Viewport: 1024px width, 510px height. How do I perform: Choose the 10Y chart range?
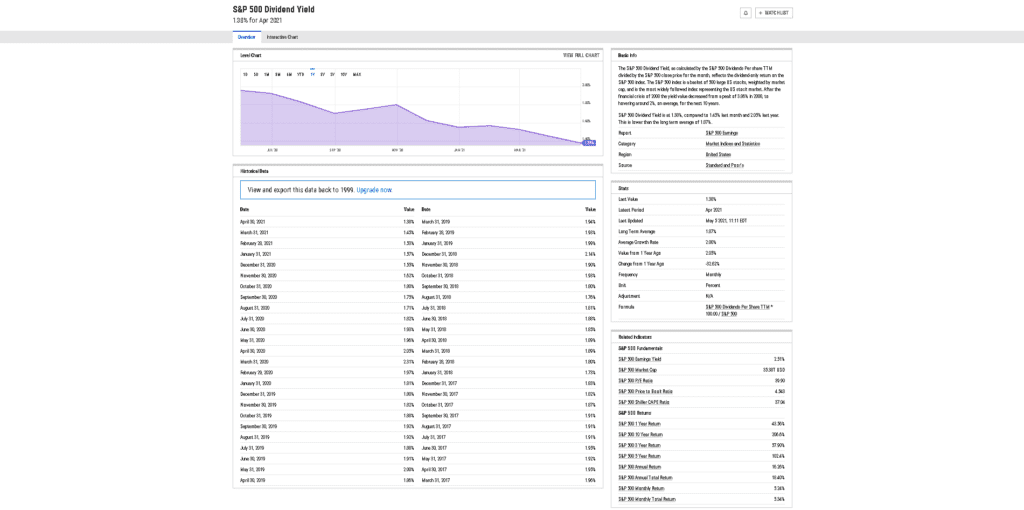[344, 74]
